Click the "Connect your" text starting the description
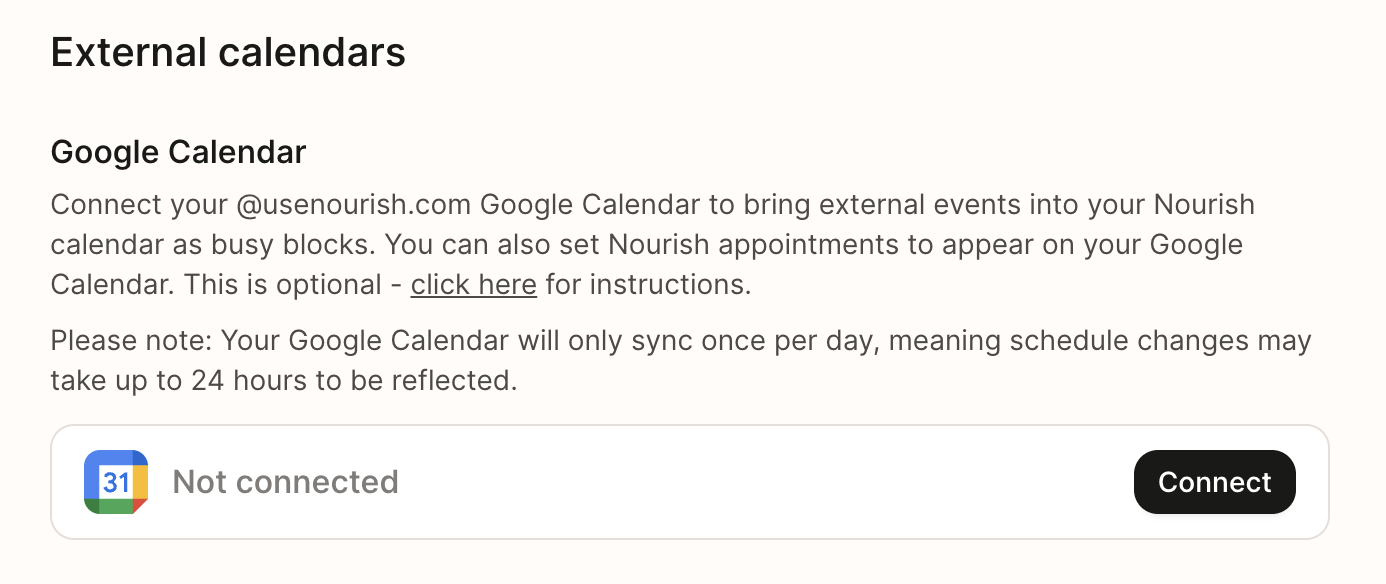This screenshot has height=584, width=1386. click(x=139, y=205)
